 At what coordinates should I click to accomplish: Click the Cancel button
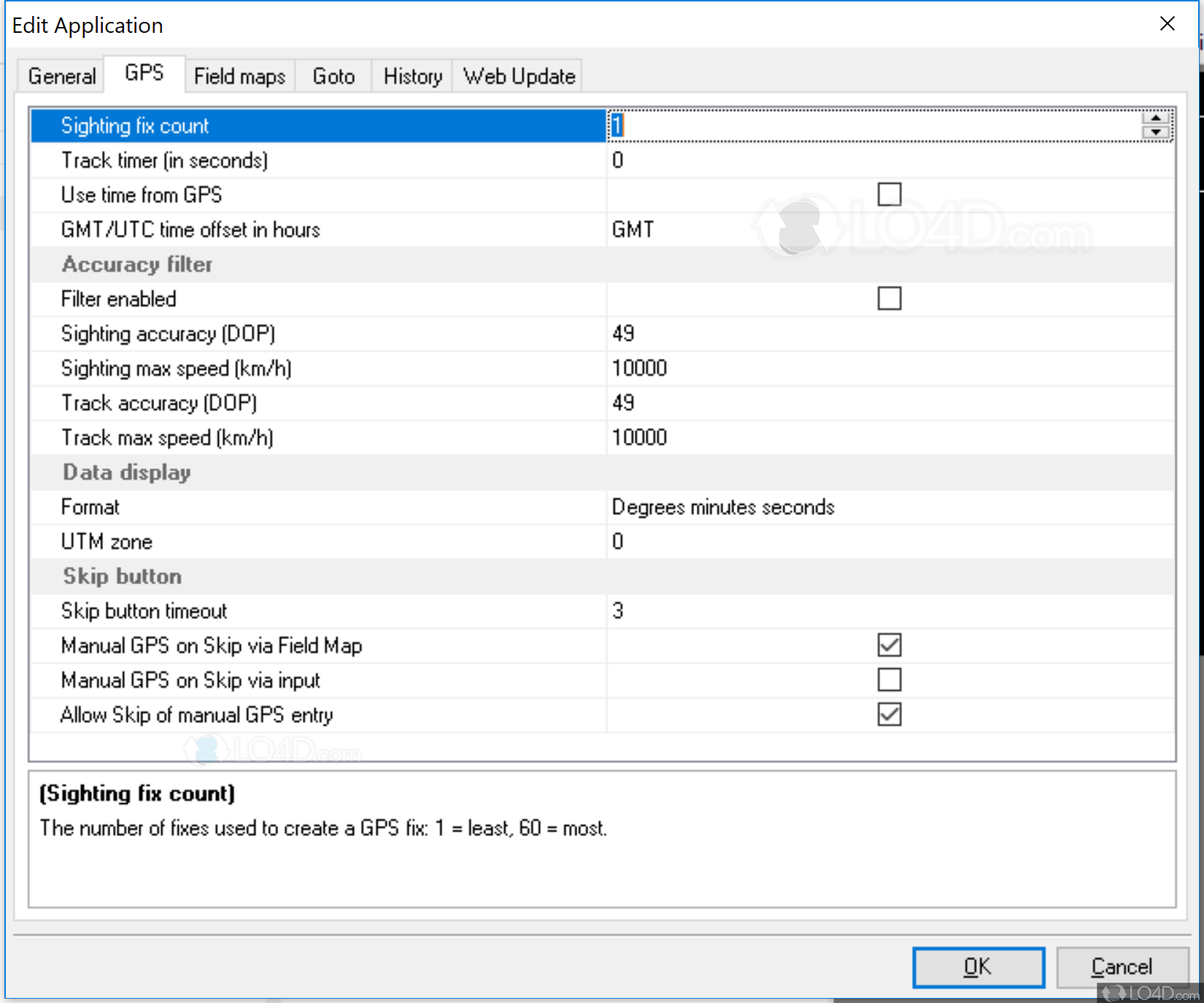pyautogui.click(x=1122, y=967)
